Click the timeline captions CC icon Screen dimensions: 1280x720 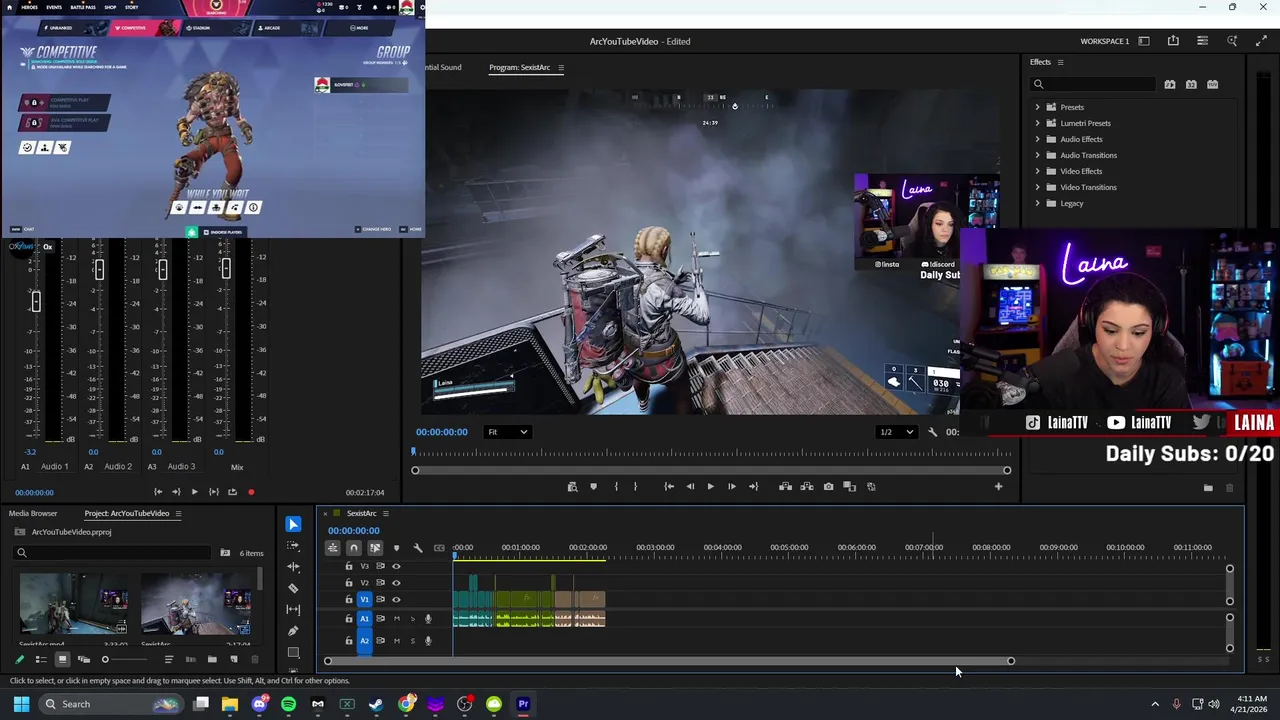[x=439, y=548]
